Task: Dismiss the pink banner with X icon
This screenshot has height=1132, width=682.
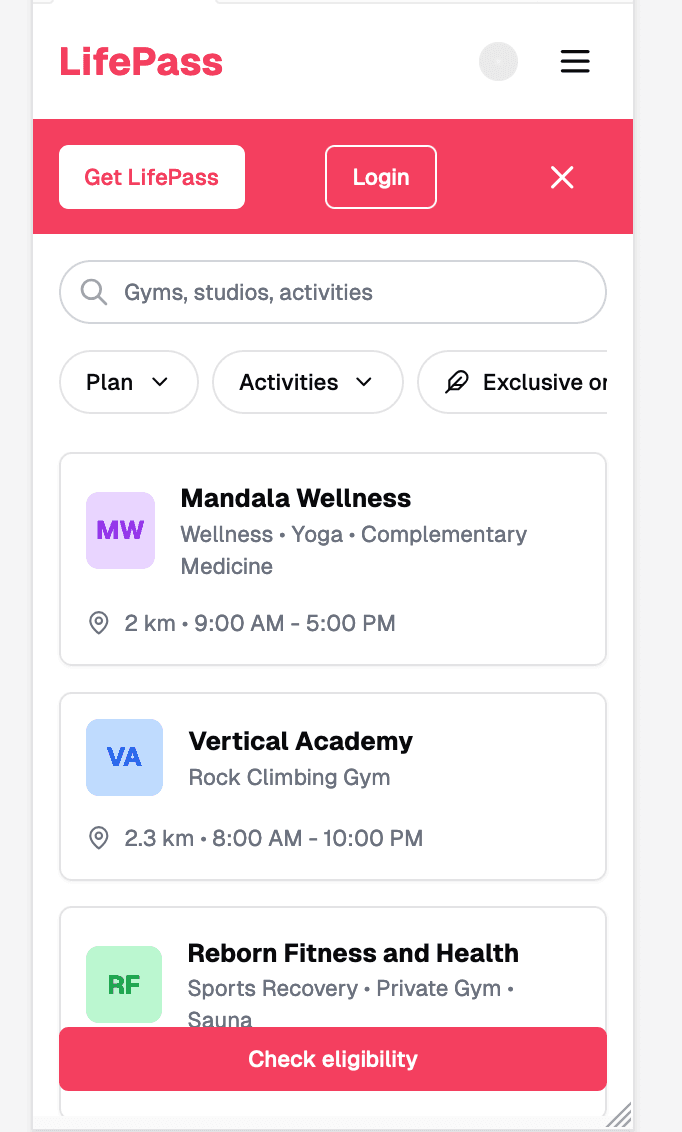Action: click(562, 177)
